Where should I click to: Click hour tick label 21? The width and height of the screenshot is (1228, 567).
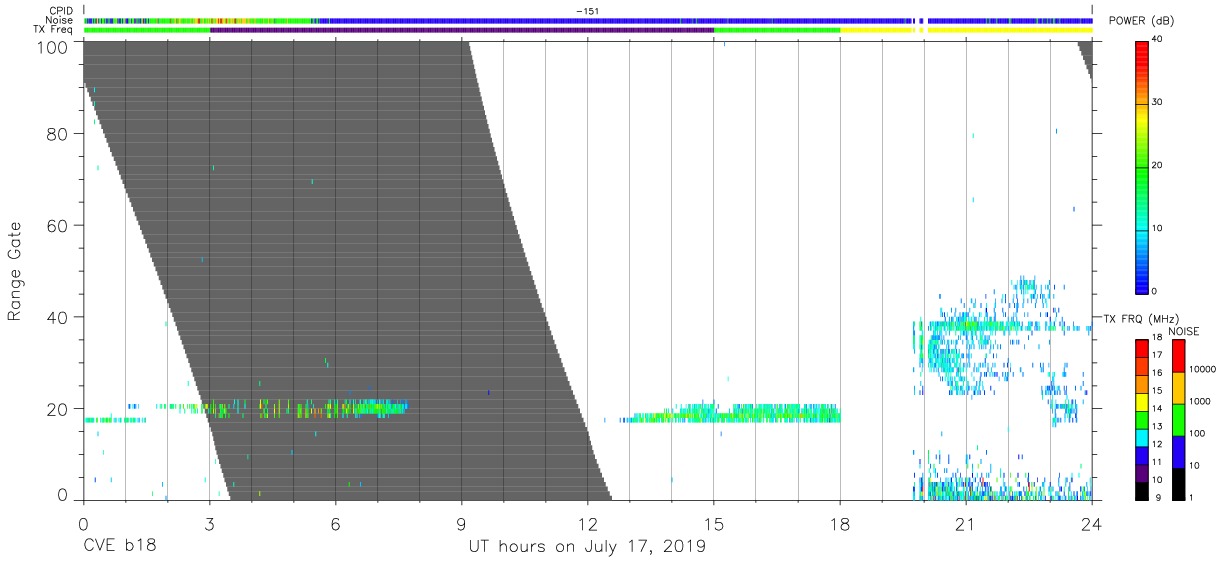(966, 524)
